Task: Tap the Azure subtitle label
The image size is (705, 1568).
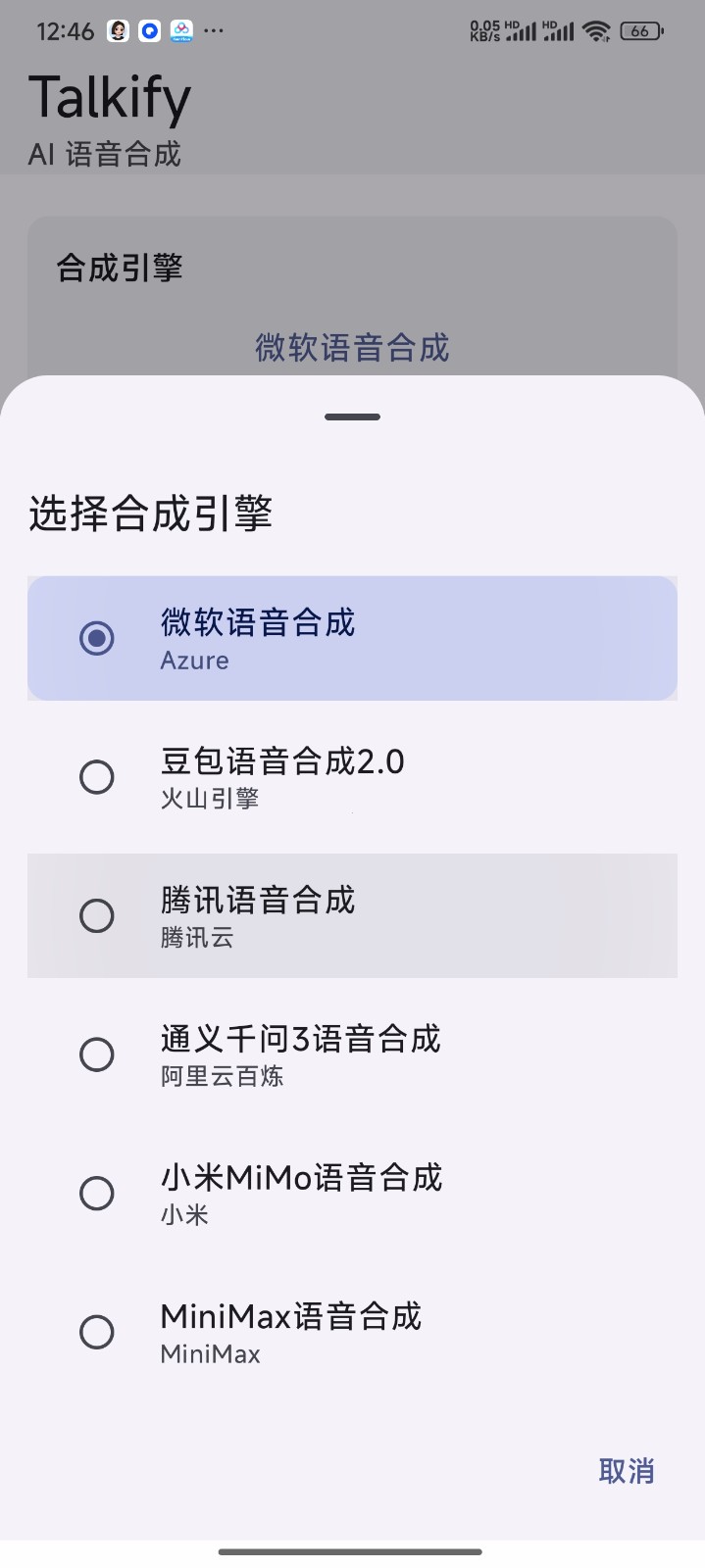Action: click(193, 660)
